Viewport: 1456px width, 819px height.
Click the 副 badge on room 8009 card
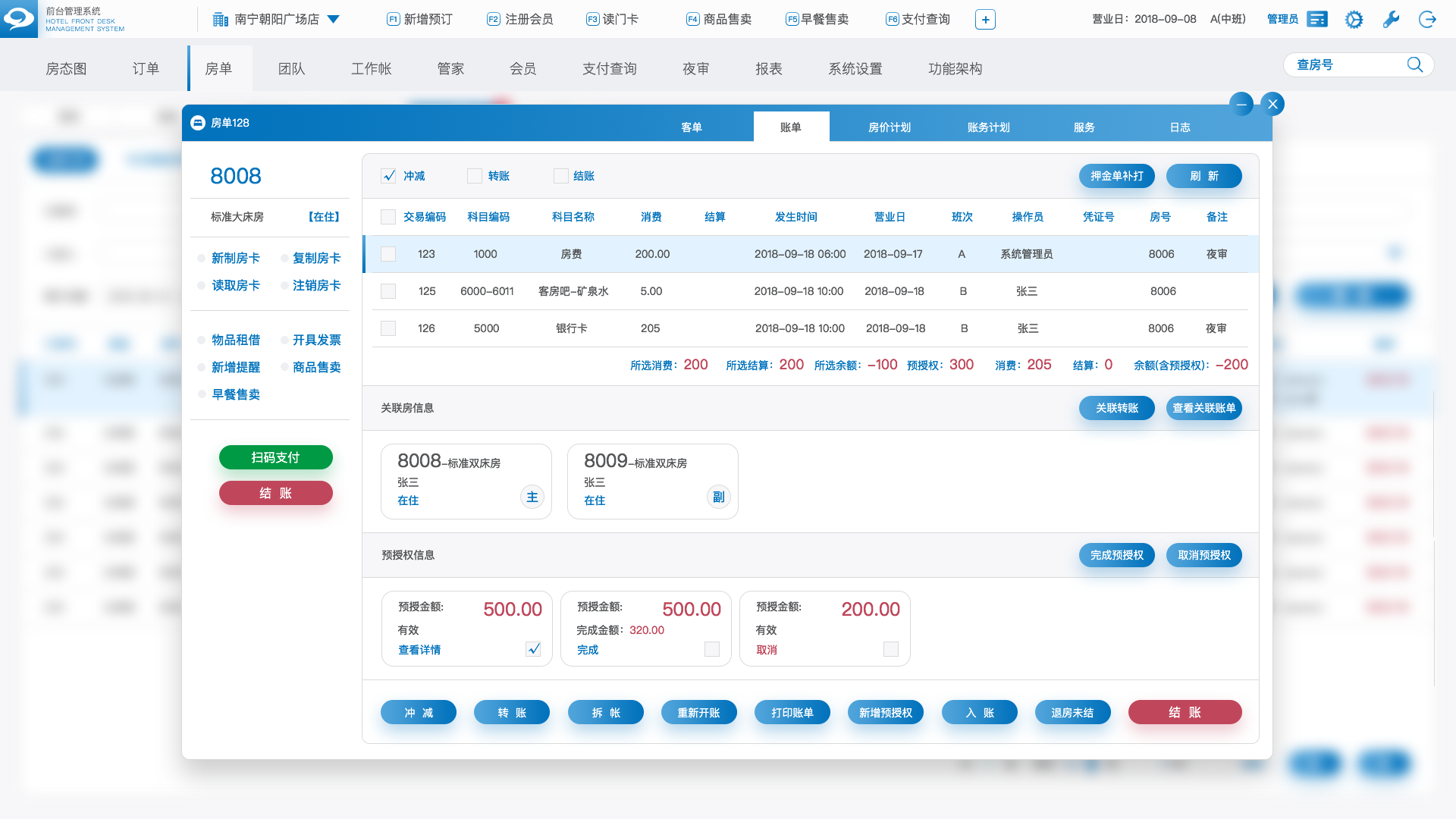(718, 497)
